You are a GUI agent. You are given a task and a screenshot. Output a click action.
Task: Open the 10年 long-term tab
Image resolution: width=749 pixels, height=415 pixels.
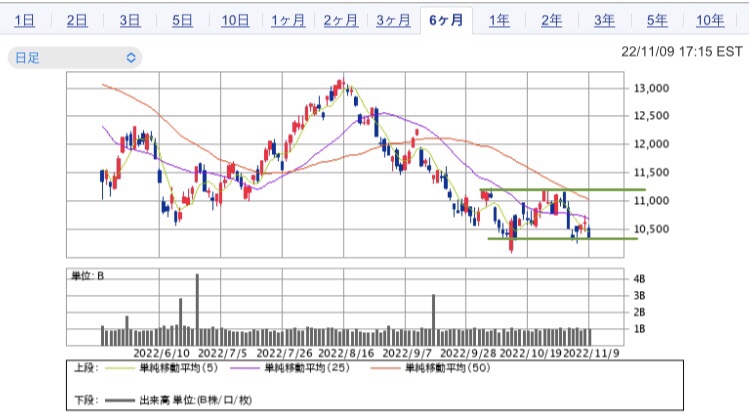[x=710, y=21]
